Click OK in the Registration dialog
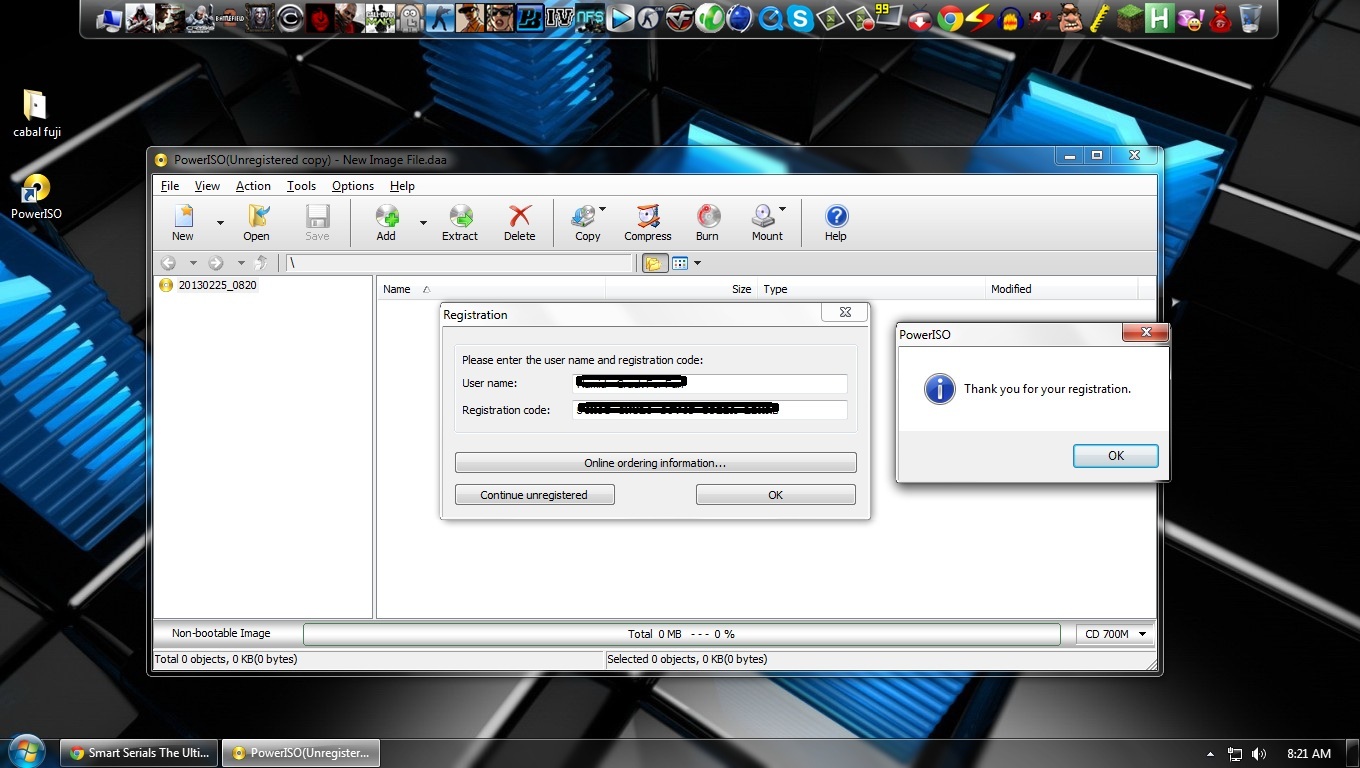Screen dimensions: 1360x768 click(x=775, y=495)
